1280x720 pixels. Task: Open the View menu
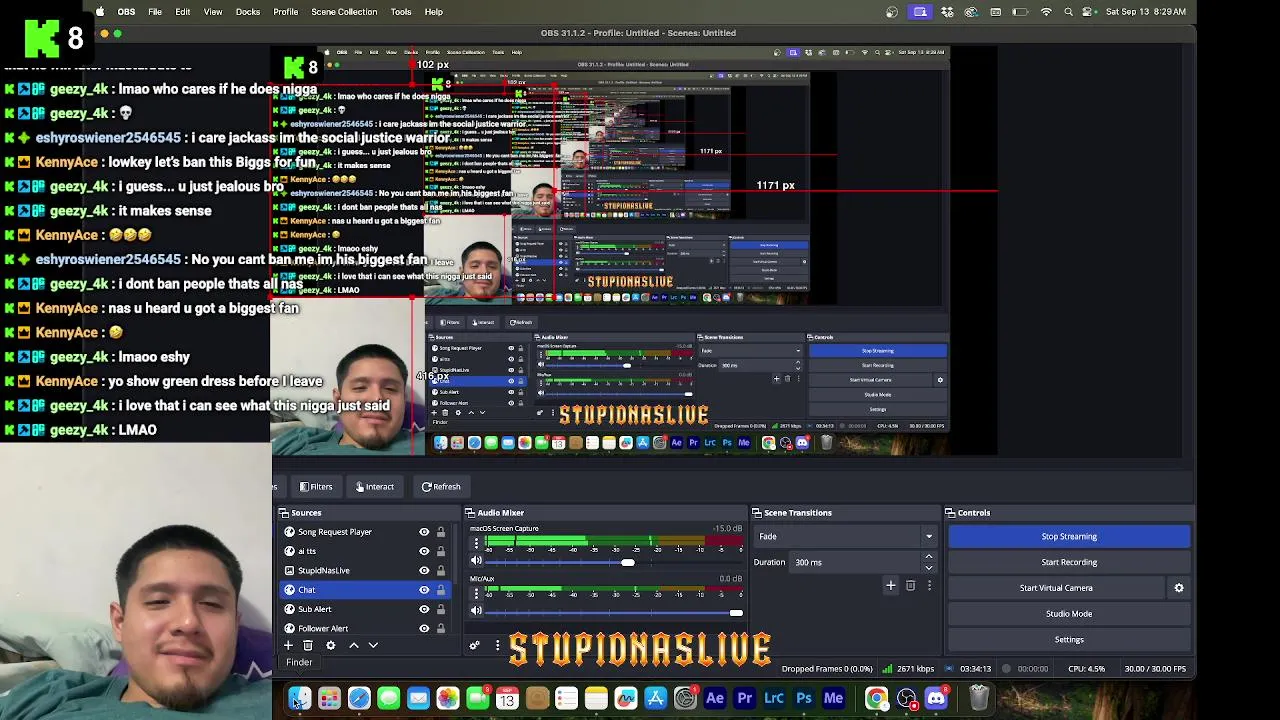(213, 12)
